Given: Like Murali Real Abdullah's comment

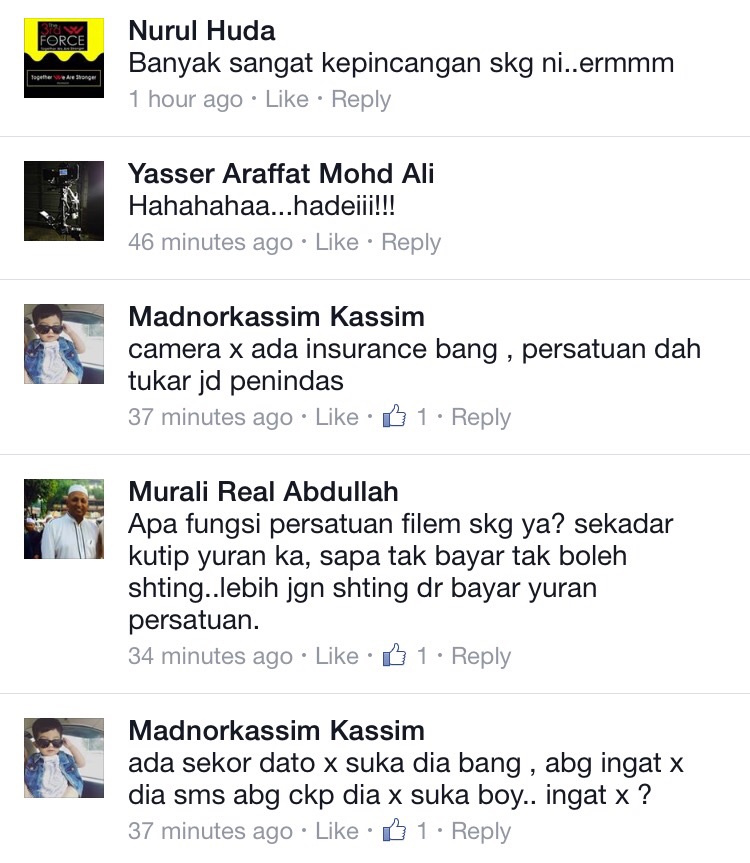Looking at the screenshot, I should (x=337, y=656).
